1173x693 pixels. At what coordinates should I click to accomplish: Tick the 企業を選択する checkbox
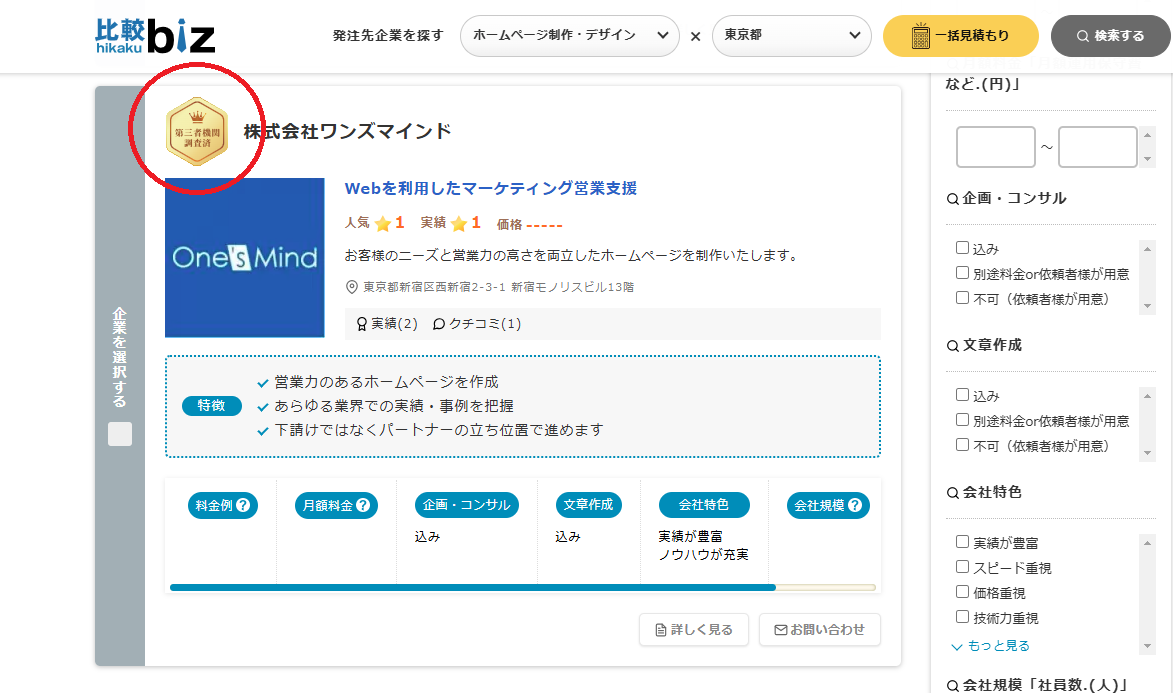(x=120, y=434)
